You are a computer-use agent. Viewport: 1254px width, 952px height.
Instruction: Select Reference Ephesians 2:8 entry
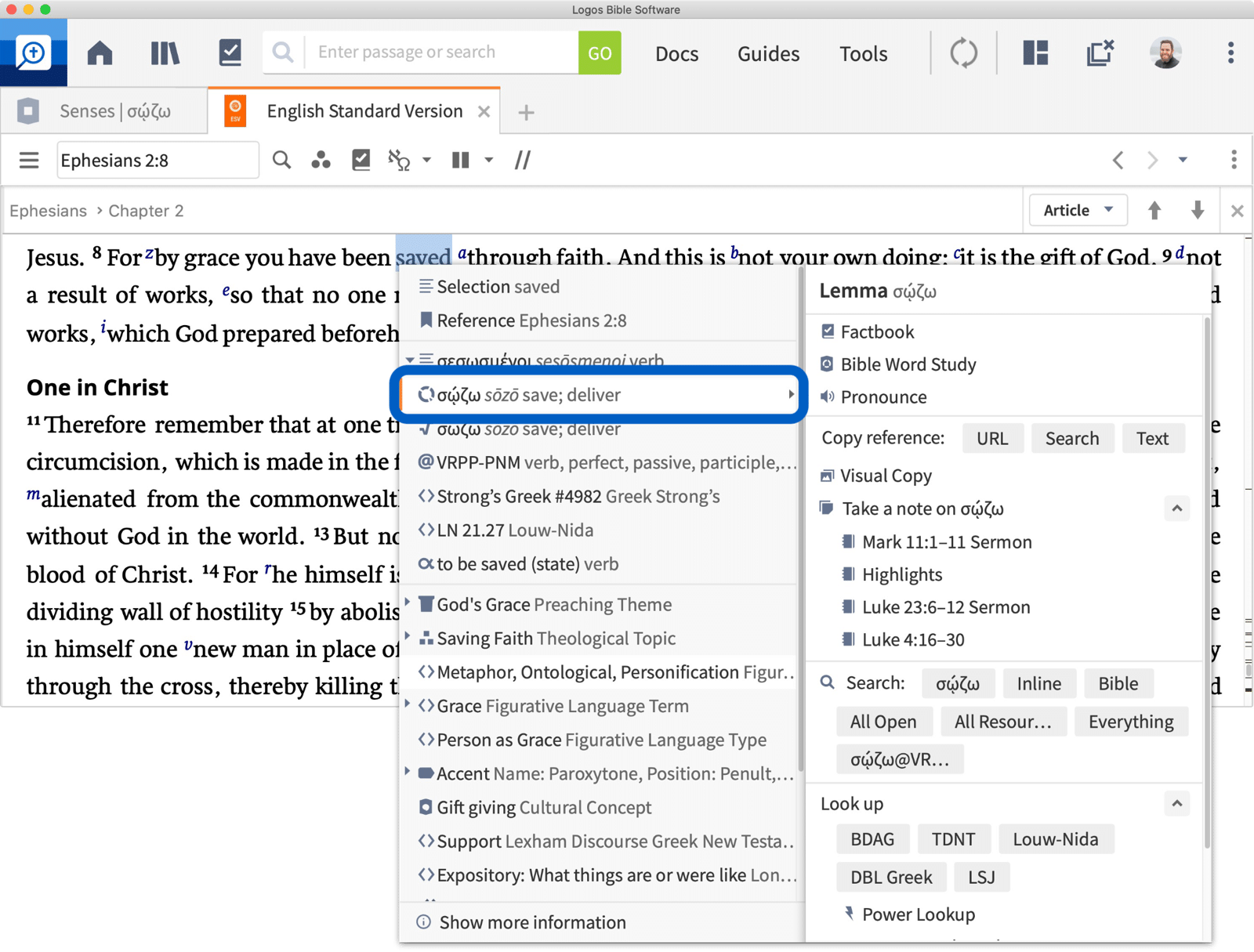(599, 320)
